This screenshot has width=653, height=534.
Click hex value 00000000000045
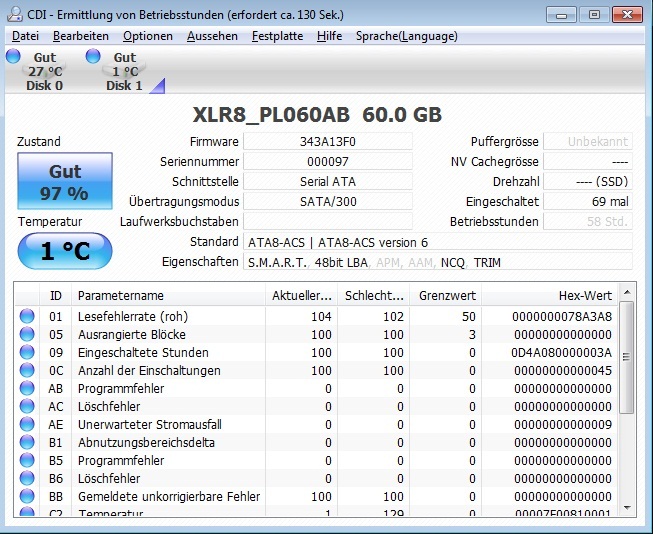point(563,370)
